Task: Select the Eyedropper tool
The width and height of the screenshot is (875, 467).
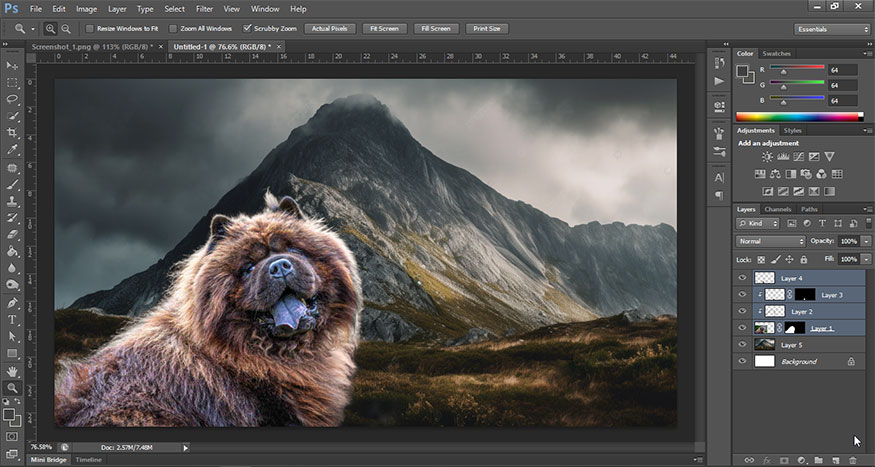Action: click(x=12, y=150)
